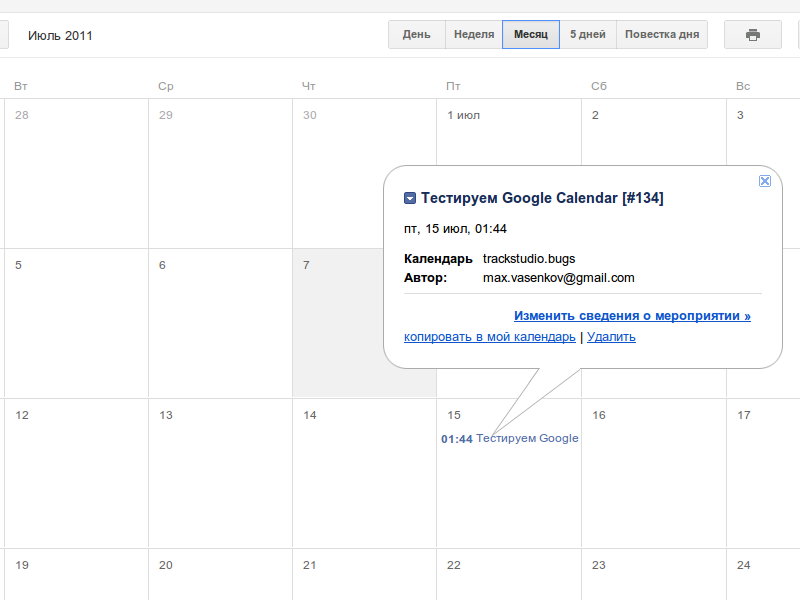The image size is (800, 600).
Task: Click Удалить link in popup
Action: click(x=611, y=337)
